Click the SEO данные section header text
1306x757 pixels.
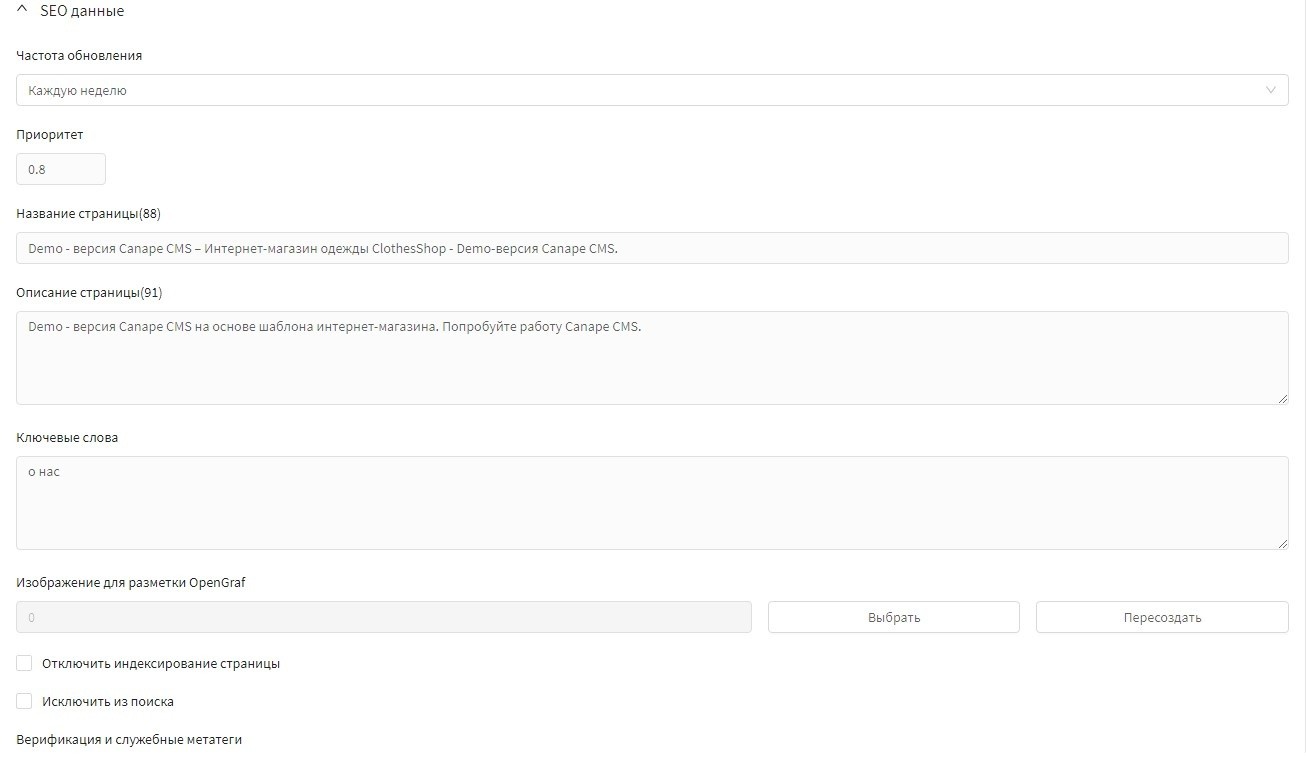[x=82, y=11]
